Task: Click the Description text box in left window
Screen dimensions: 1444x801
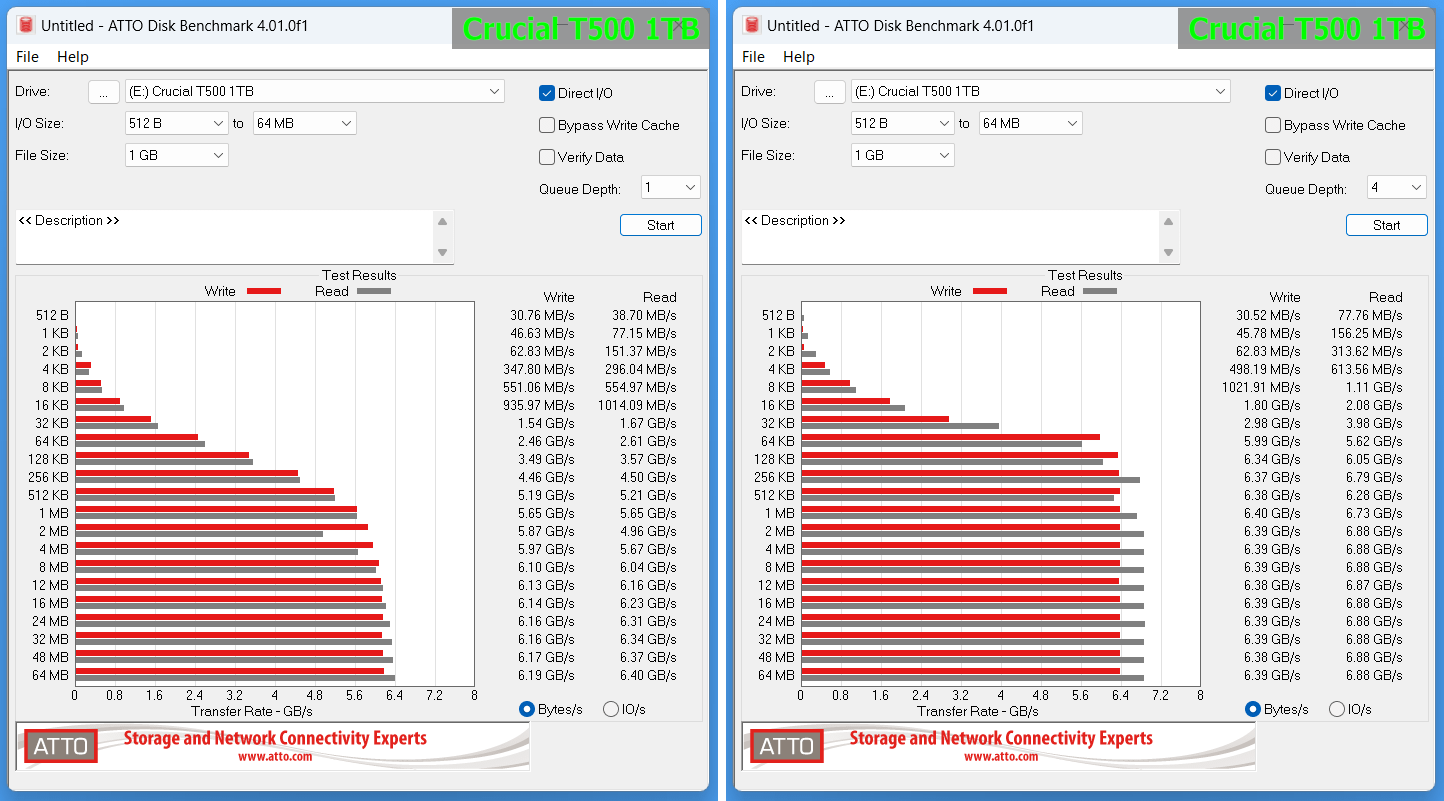Action: (224, 237)
